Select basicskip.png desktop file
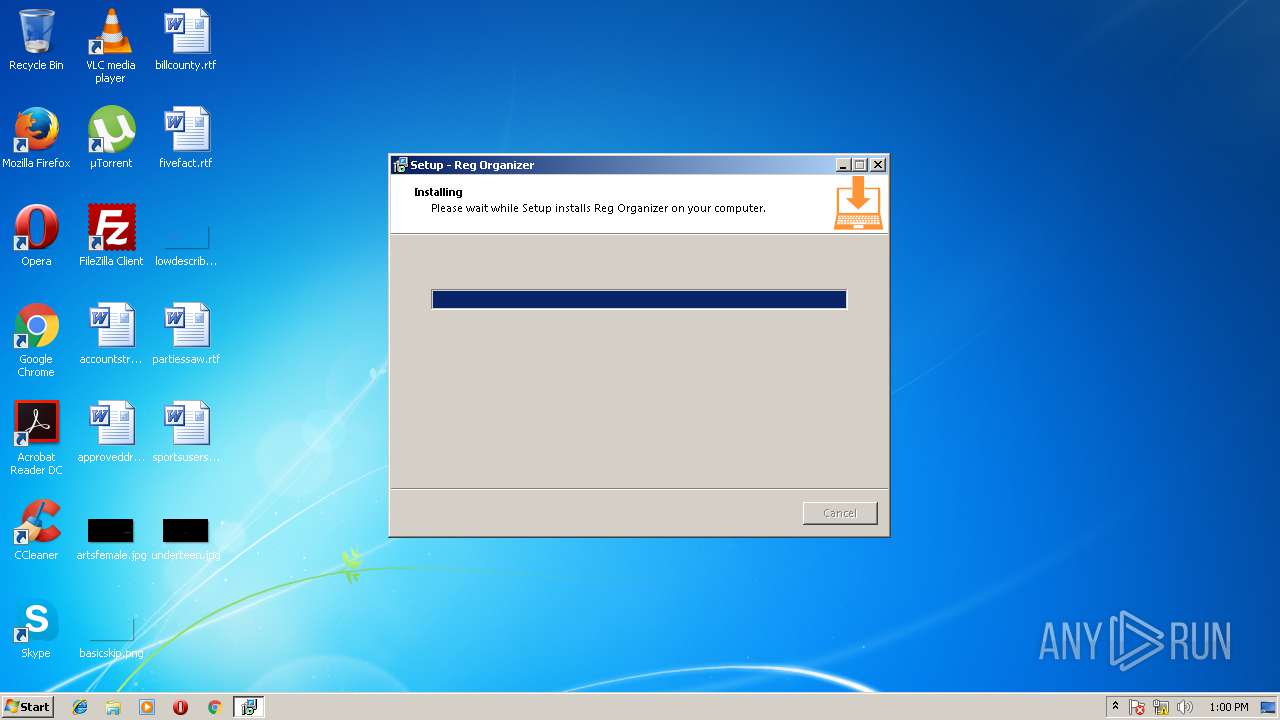The image size is (1280, 720). coord(111,638)
